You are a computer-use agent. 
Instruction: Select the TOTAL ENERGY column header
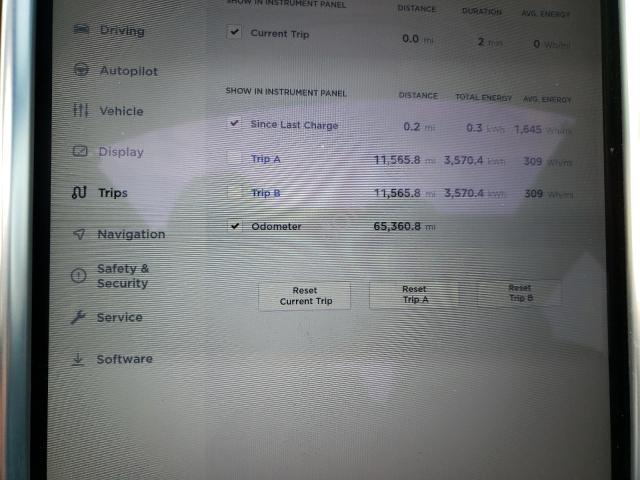[x=483, y=98]
